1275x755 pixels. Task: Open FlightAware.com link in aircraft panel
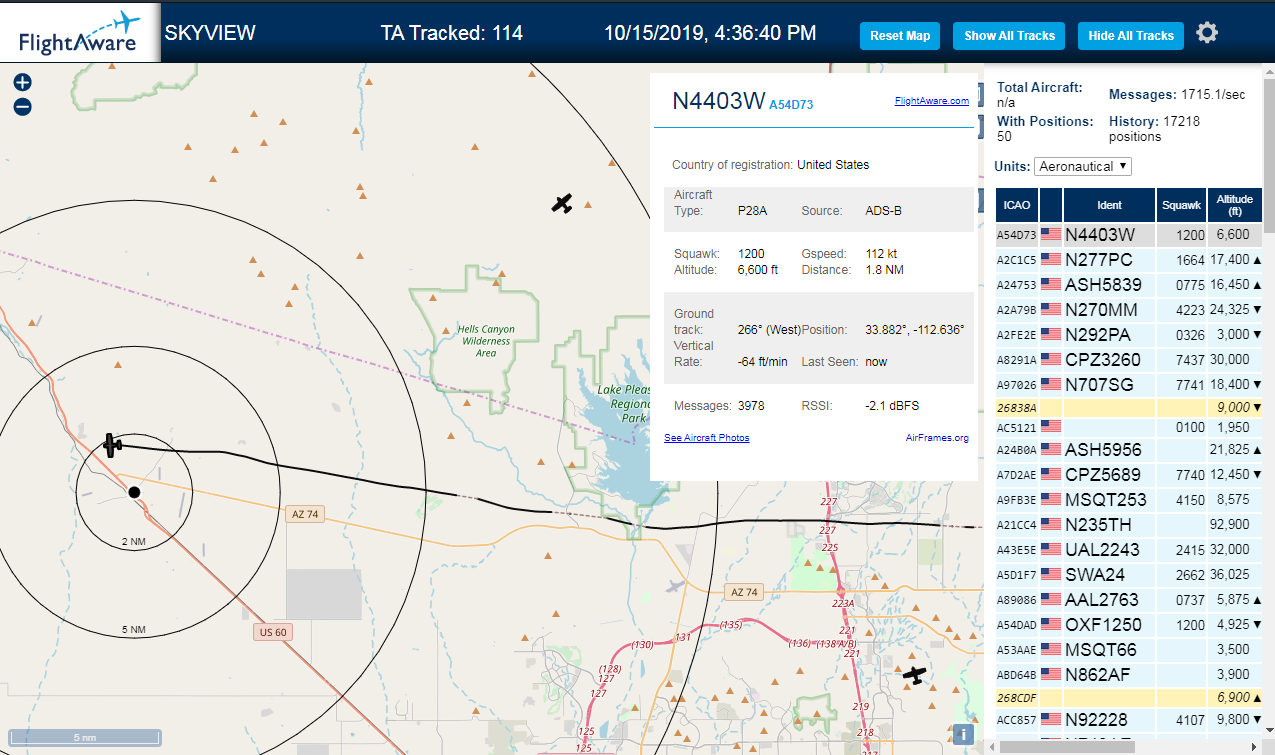tap(931, 101)
